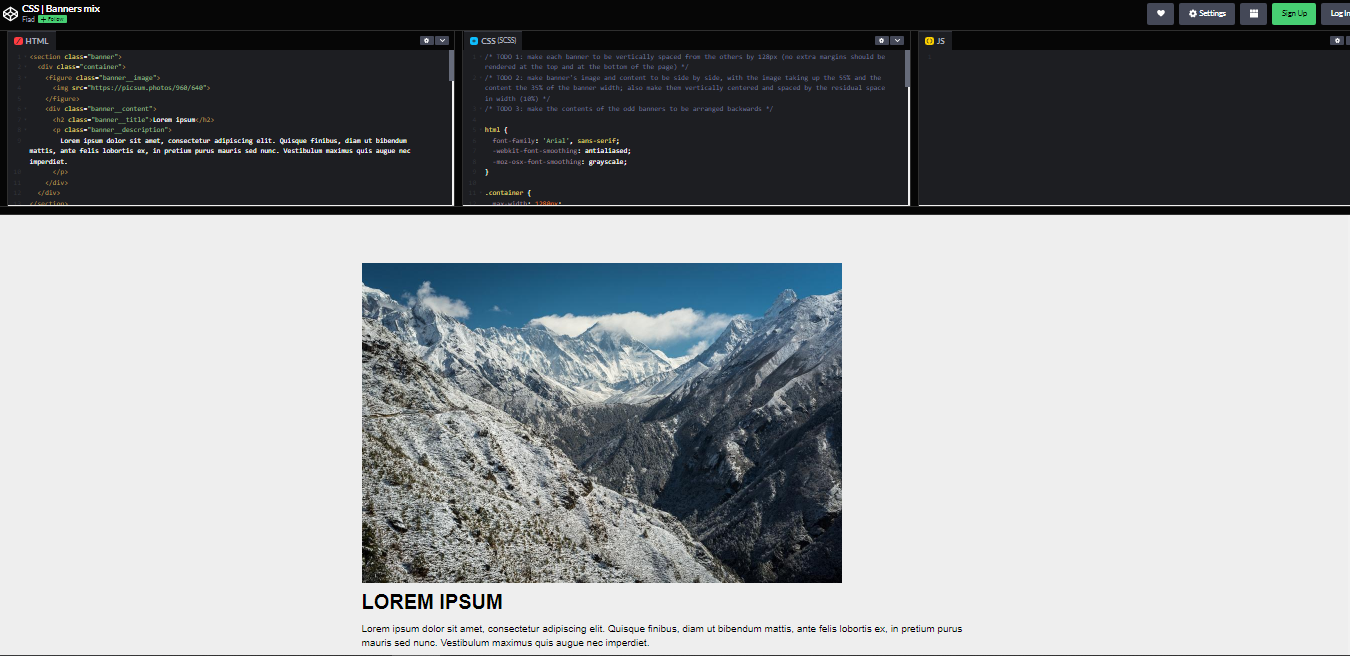1350x656 pixels.
Task: Click the Settings button
Action: pyautogui.click(x=1206, y=13)
